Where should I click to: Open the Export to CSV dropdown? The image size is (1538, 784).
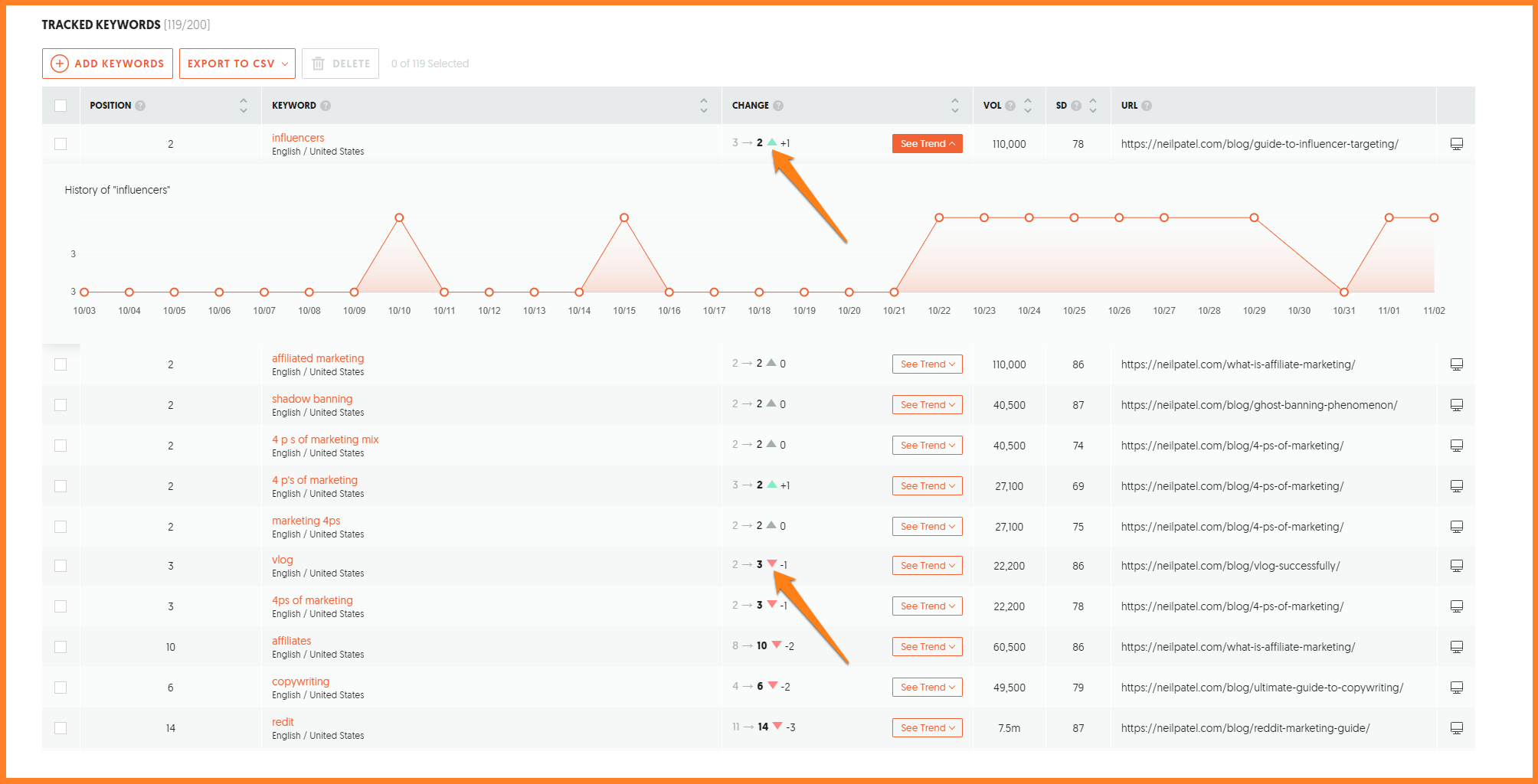[237, 64]
